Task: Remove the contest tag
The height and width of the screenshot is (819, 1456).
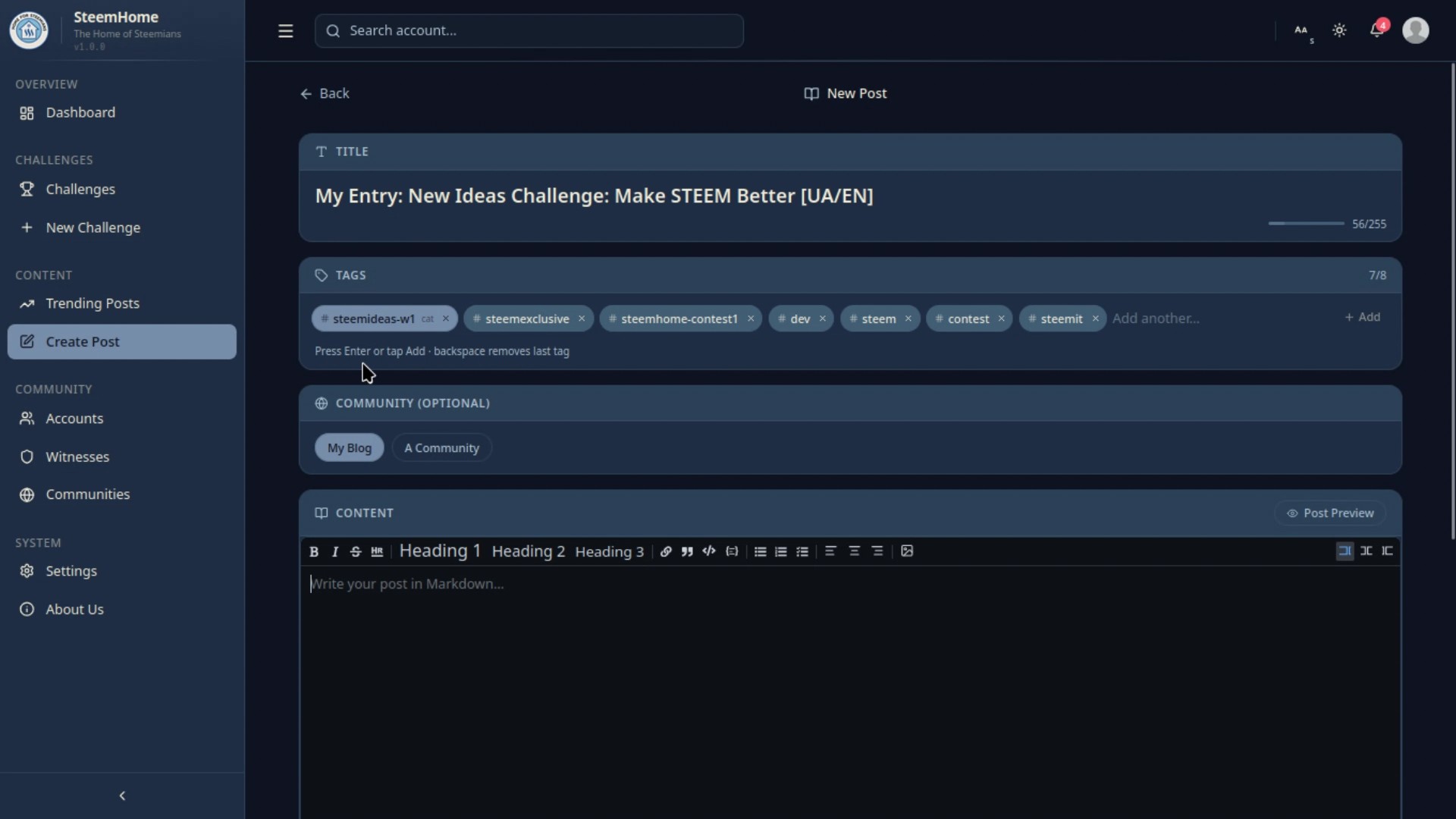Action: pos(1002,318)
